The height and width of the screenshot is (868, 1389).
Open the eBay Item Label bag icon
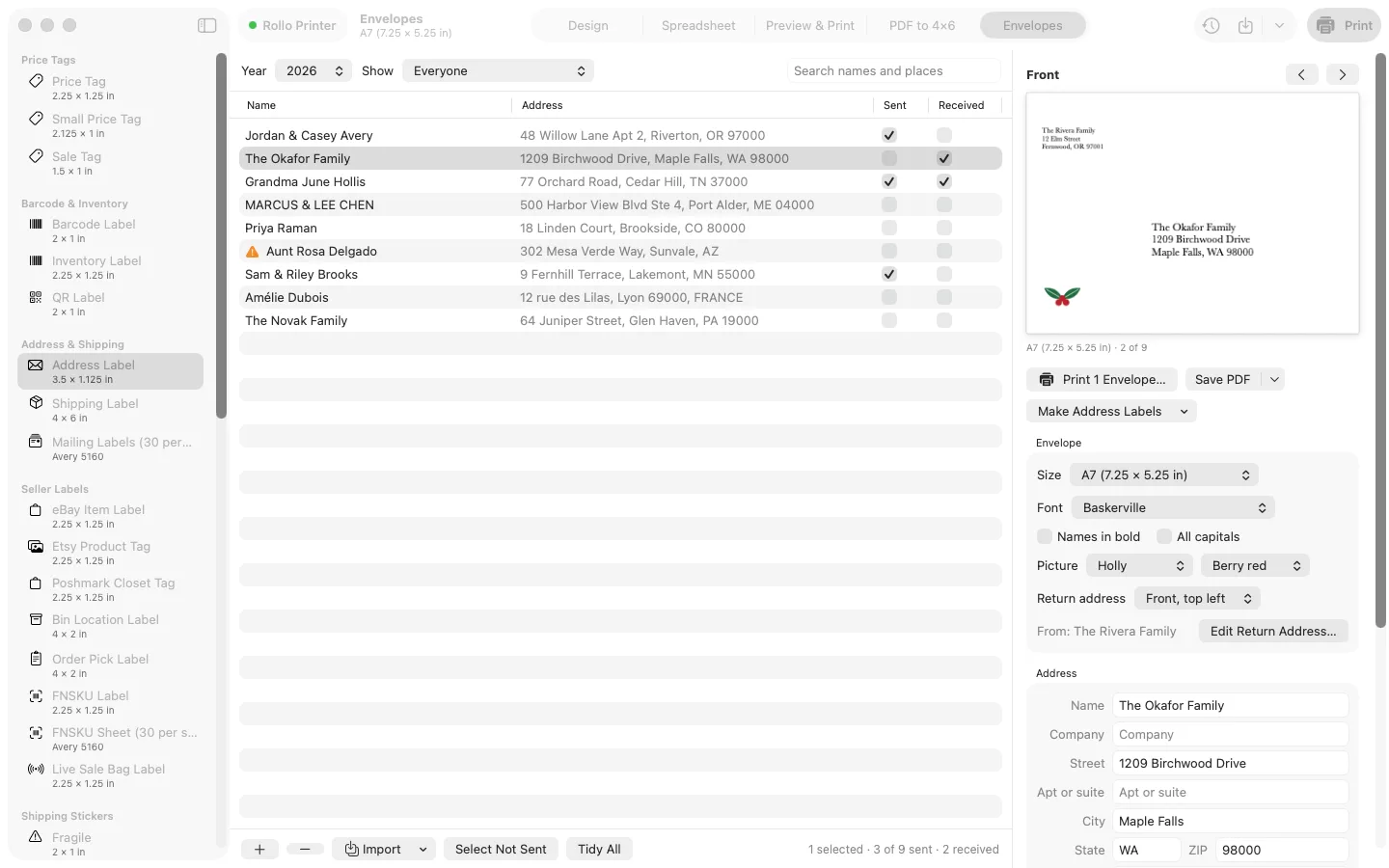(36, 509)
